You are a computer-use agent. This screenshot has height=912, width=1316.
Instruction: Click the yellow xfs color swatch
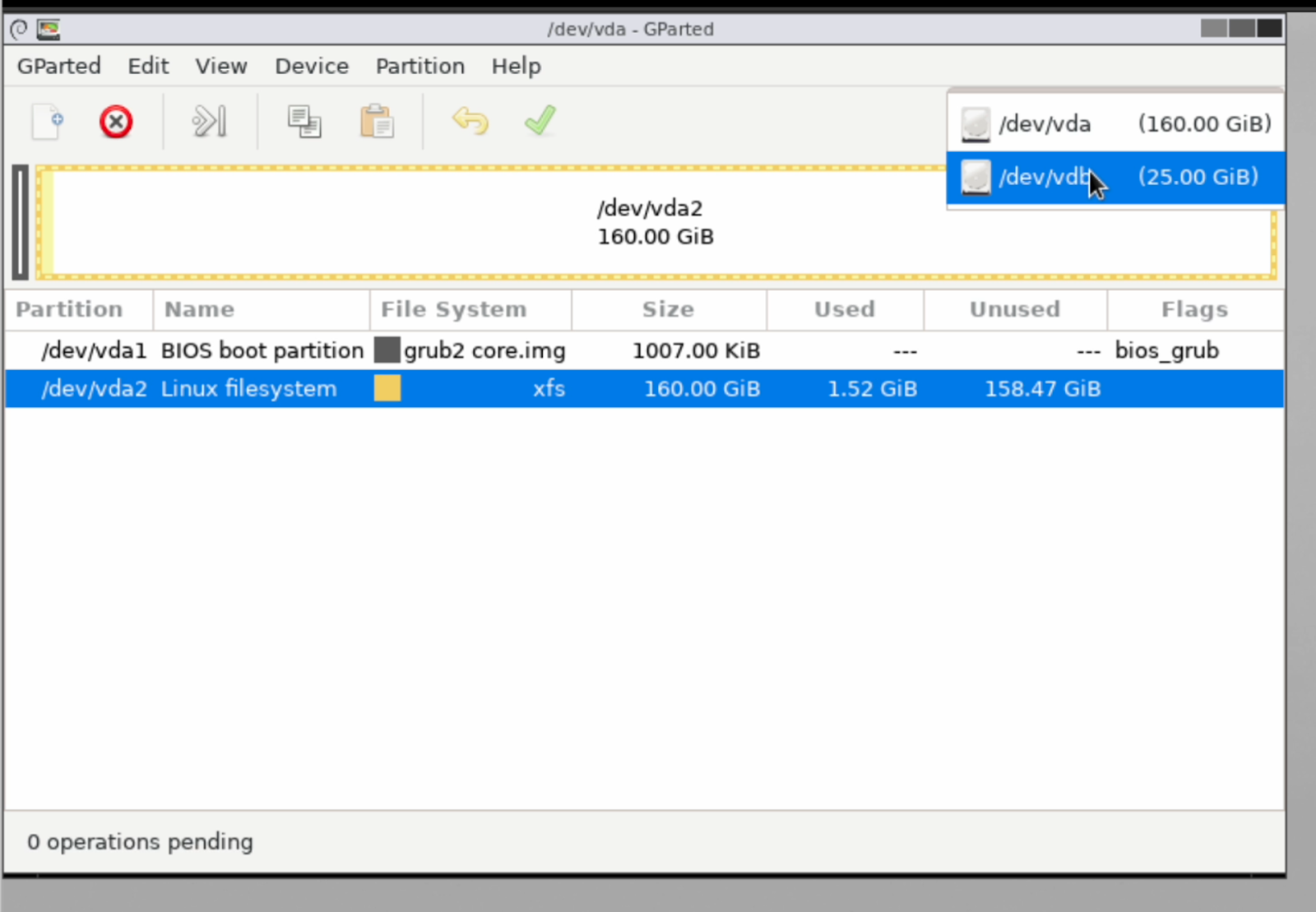(387, 388)
